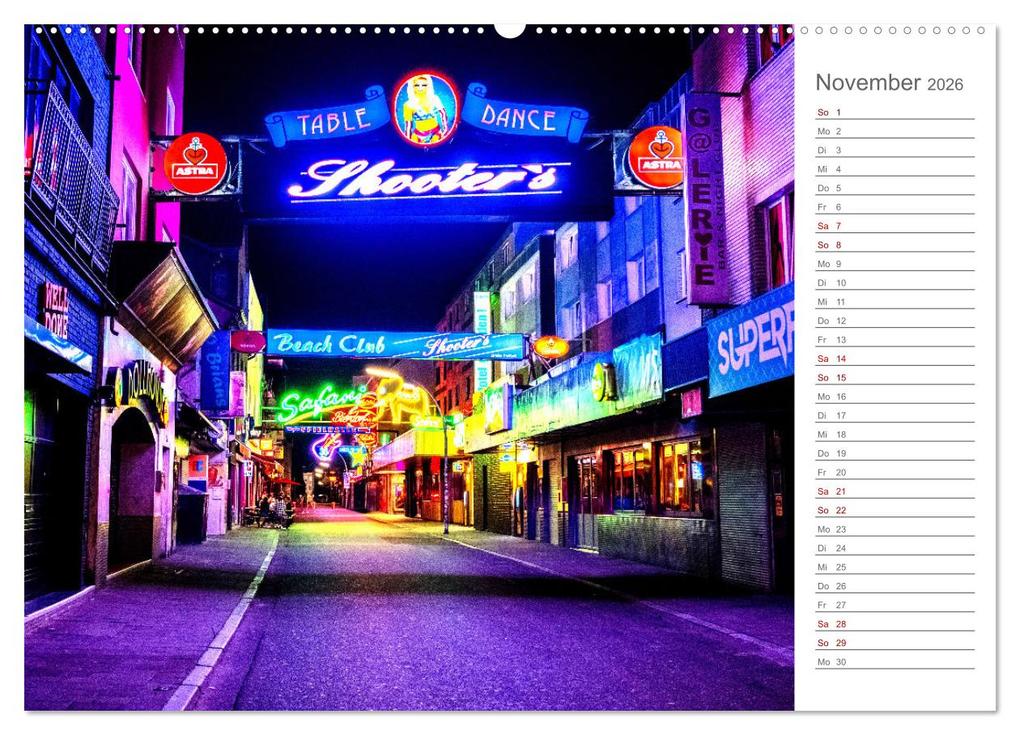Select the So 22 calendar row
This screenshot has height=735, width=1020.
(894, 509)
